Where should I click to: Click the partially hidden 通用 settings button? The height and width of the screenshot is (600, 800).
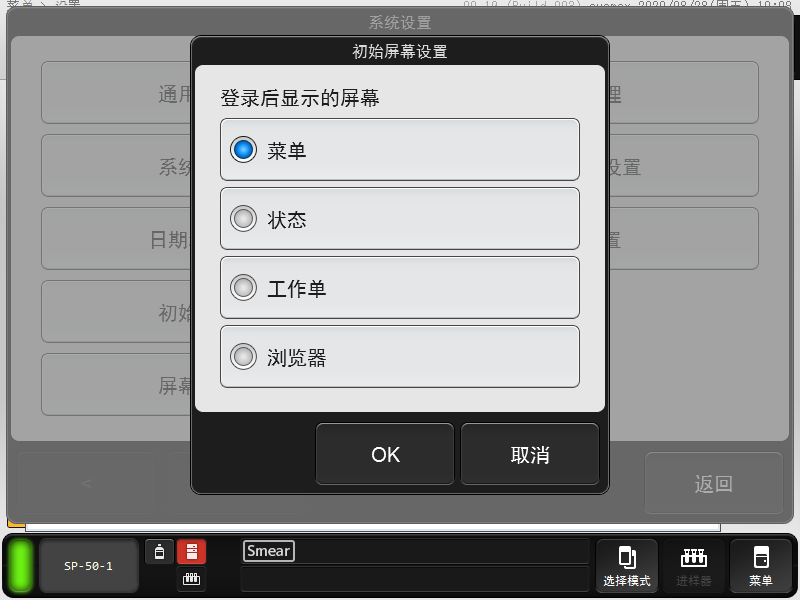[x=115, y=94]
